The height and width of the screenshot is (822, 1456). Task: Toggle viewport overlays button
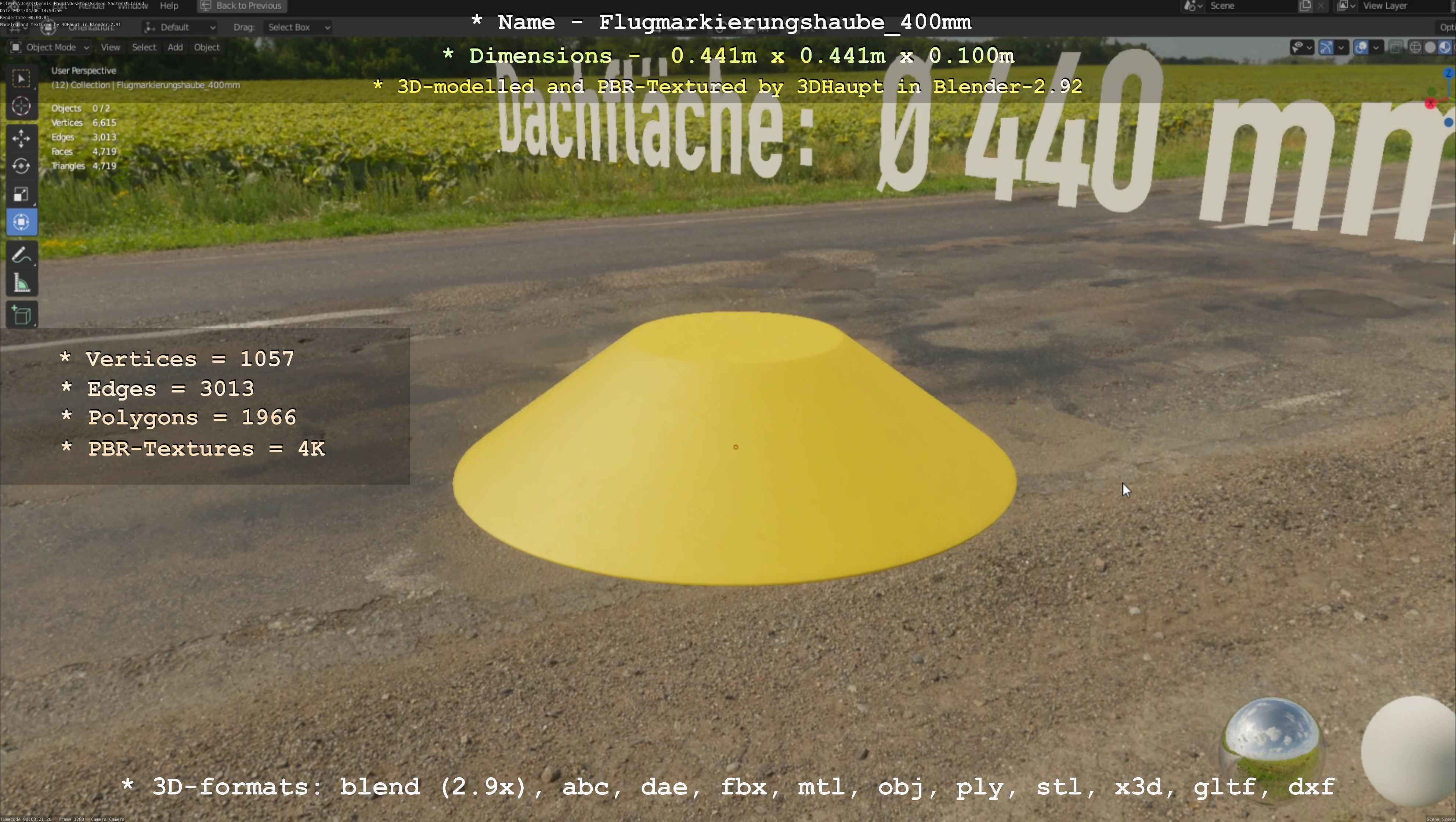(x=1361, y=47)
